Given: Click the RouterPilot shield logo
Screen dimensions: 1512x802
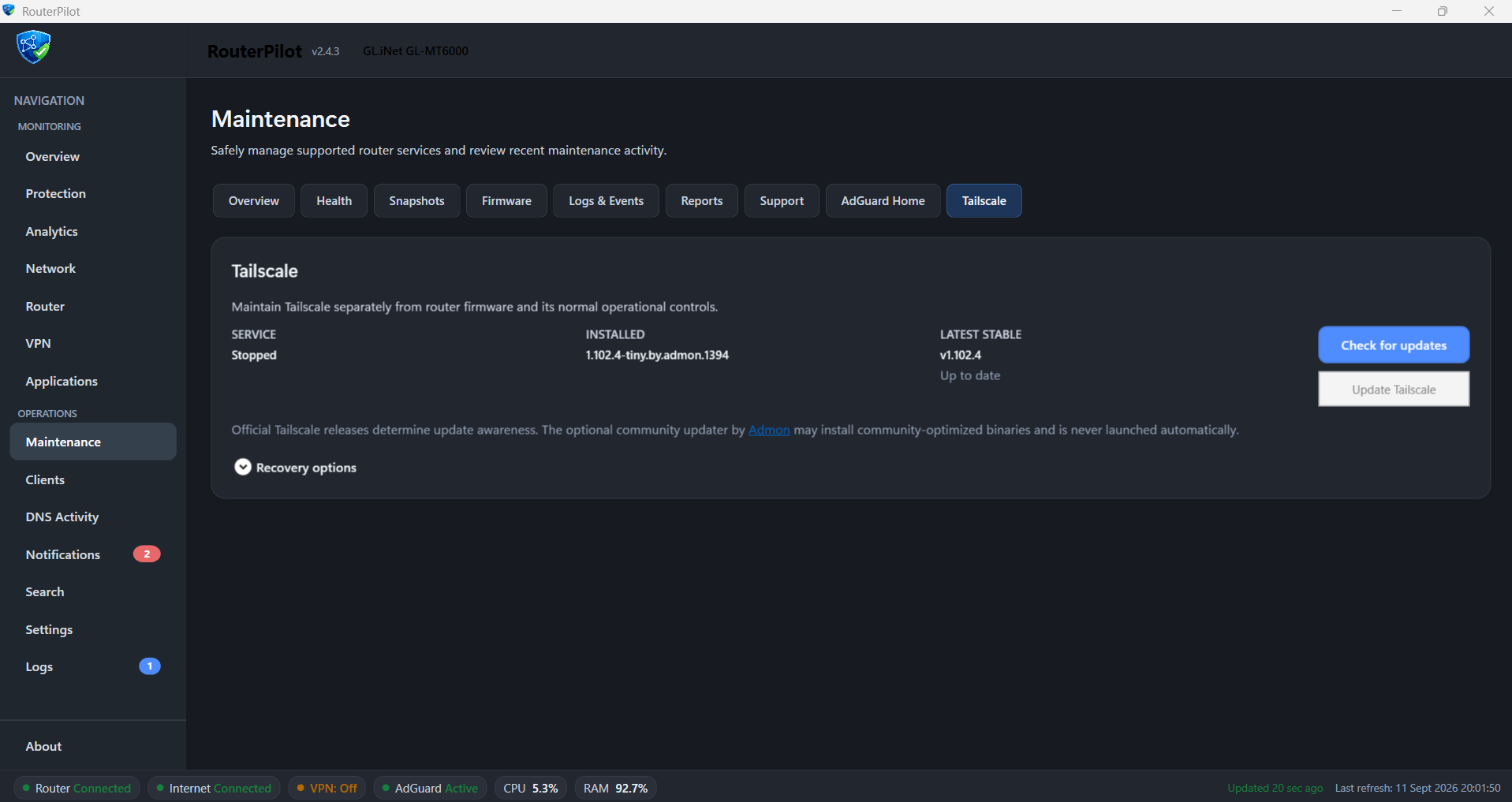Looking at the screenshot, I should pos(34,47).
